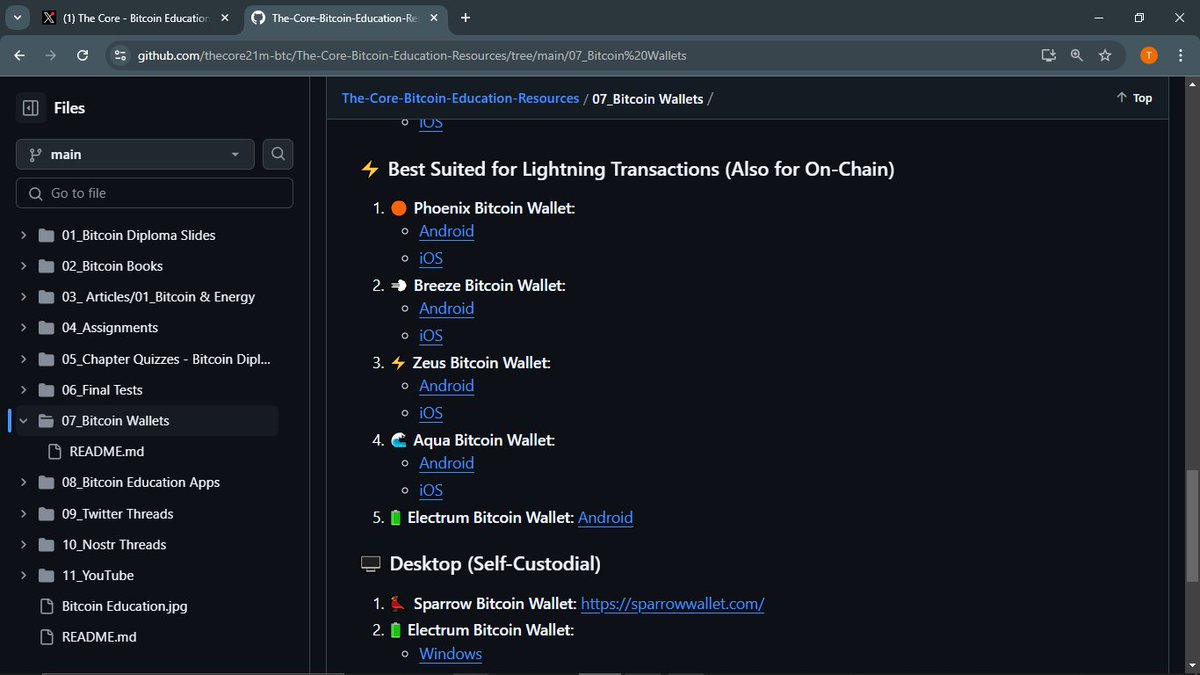Expand the 06_Final Tests folder chevron

coord(22,390)
